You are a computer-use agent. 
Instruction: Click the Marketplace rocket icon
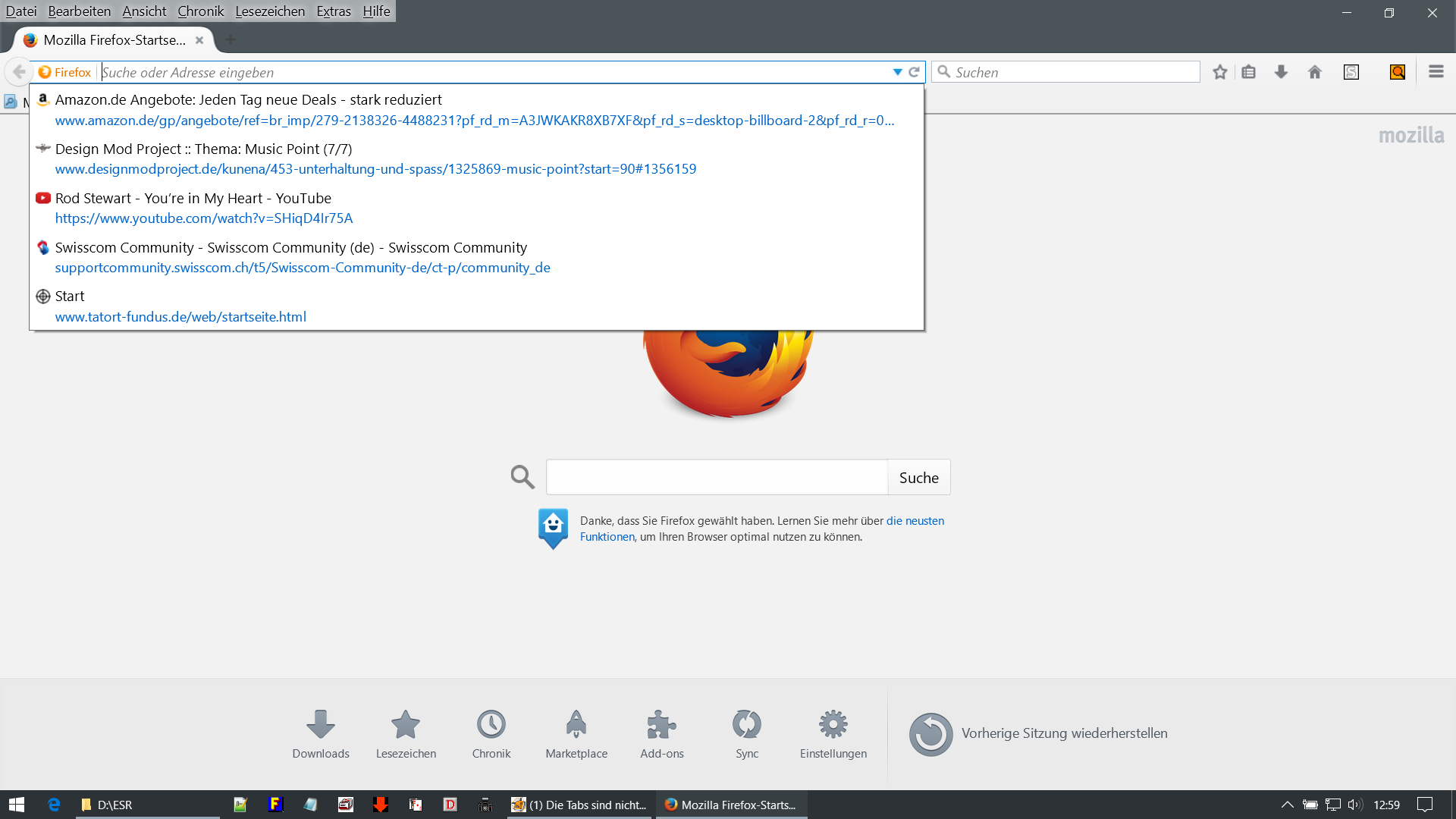[576, 725]
